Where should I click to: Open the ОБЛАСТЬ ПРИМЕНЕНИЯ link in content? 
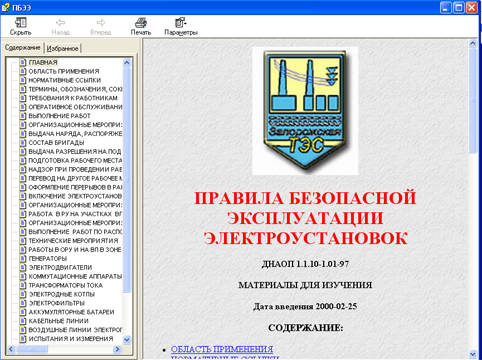pos(222,349)
